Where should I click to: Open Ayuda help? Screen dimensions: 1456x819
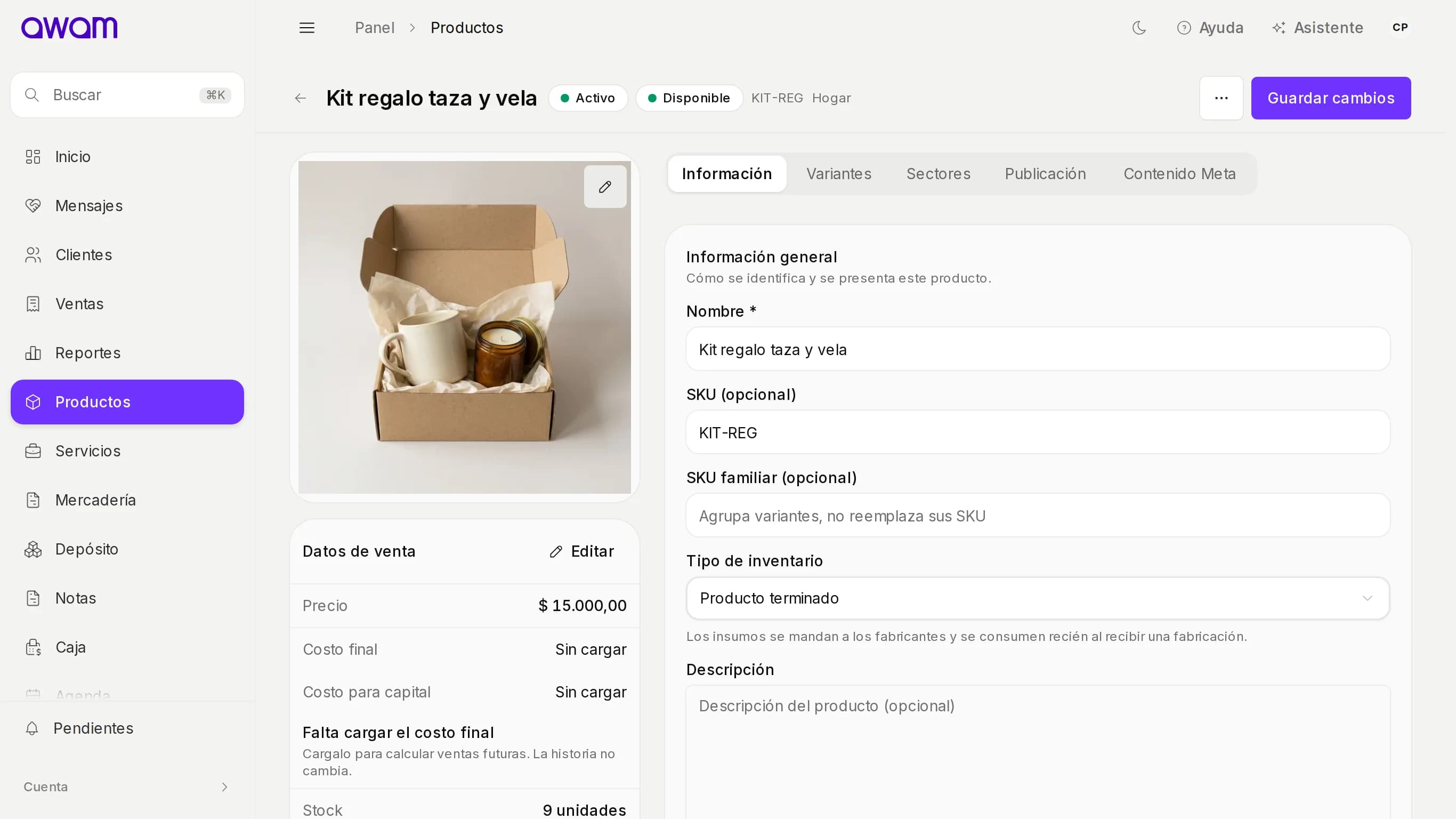(1210, 28)
